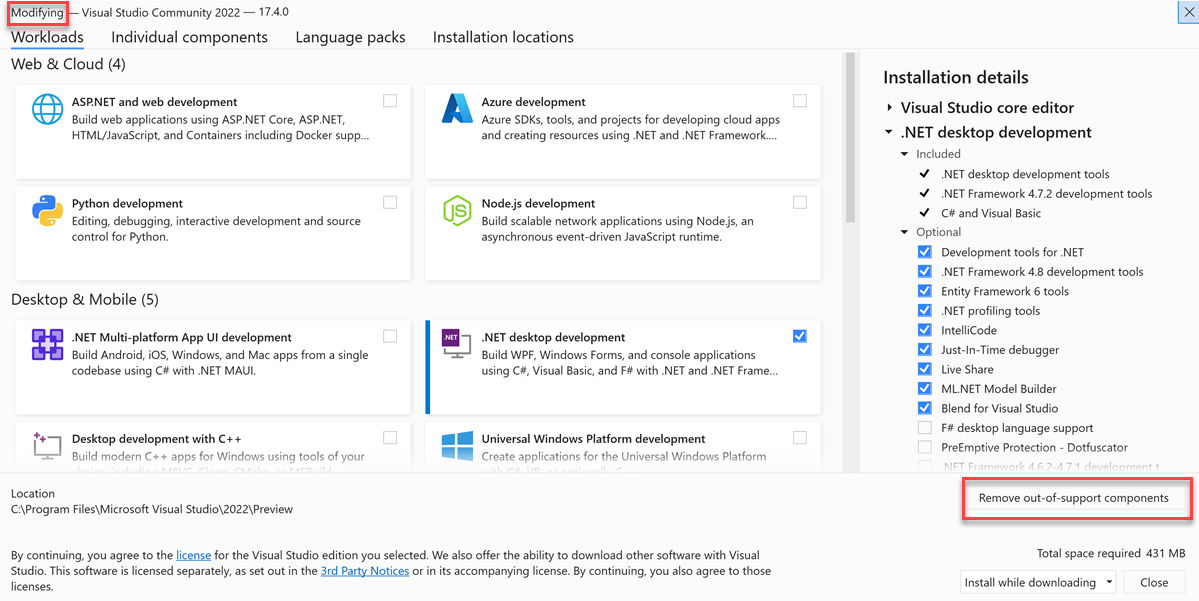Uncheck Entity Framework 6 tools
Screen dimensions: 1199x601
(x=924, y=291)
